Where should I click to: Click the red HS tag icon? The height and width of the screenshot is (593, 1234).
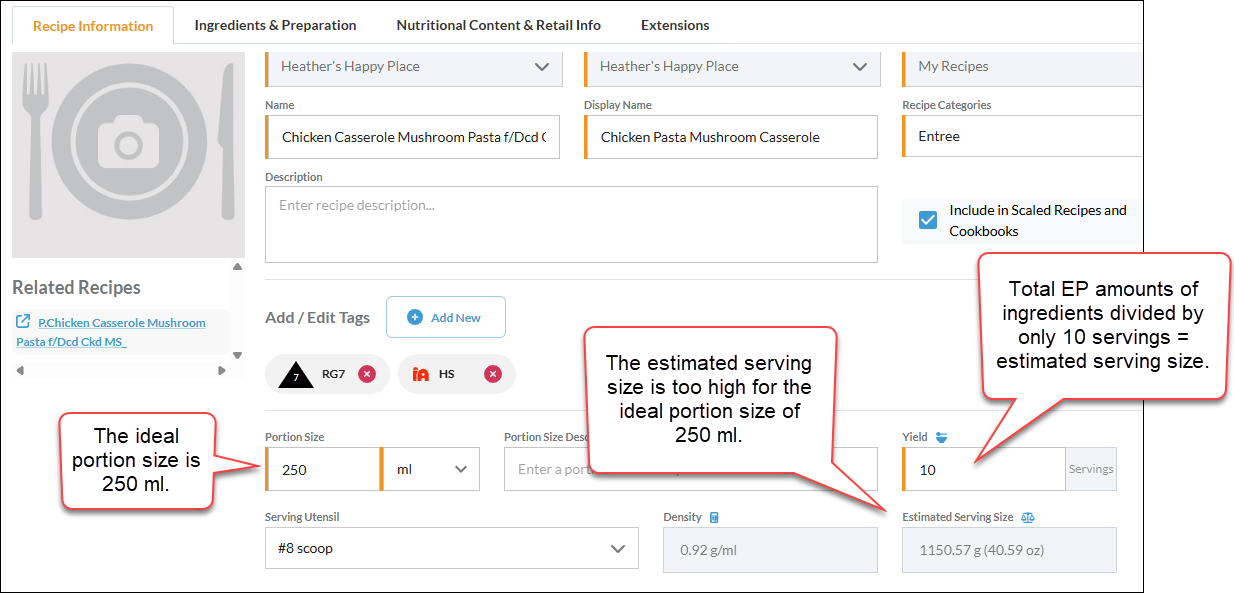[421, 374]
